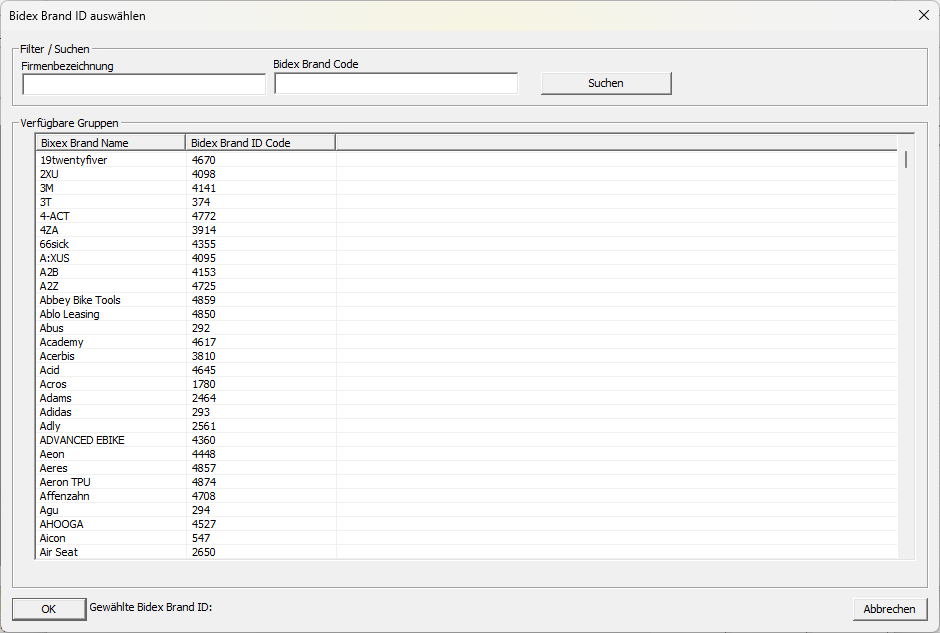Select the Affenzahn brand row
940x633 pixels.
coord(466,496)
